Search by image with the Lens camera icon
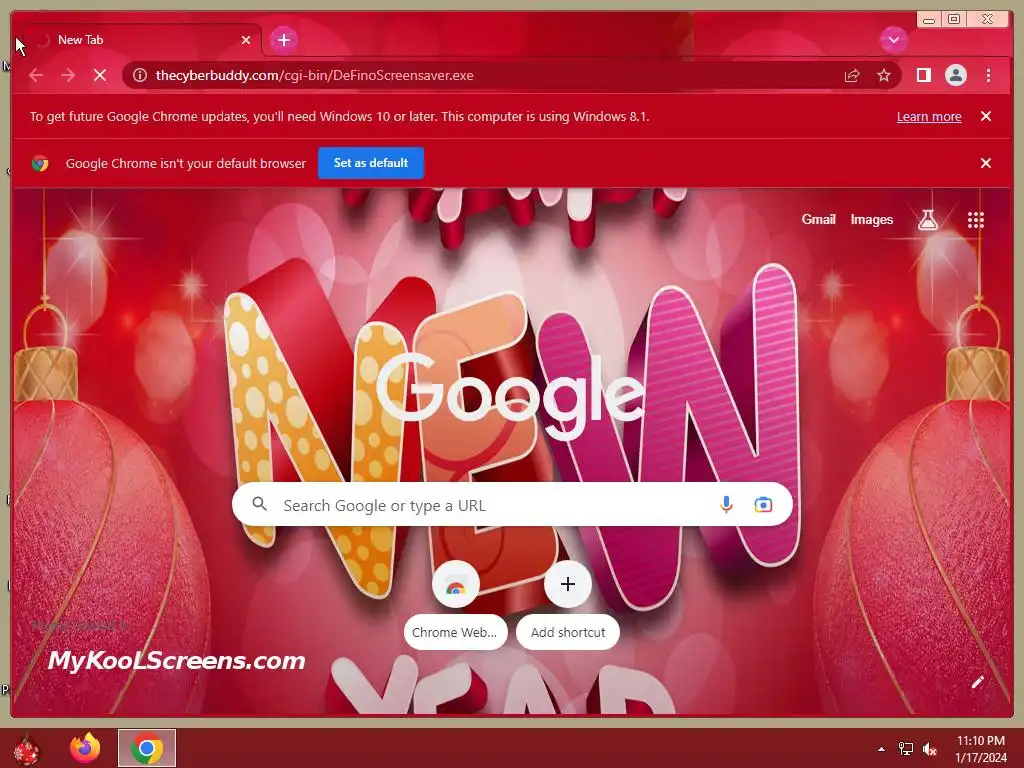The image size is (1024, 768). 763,504
